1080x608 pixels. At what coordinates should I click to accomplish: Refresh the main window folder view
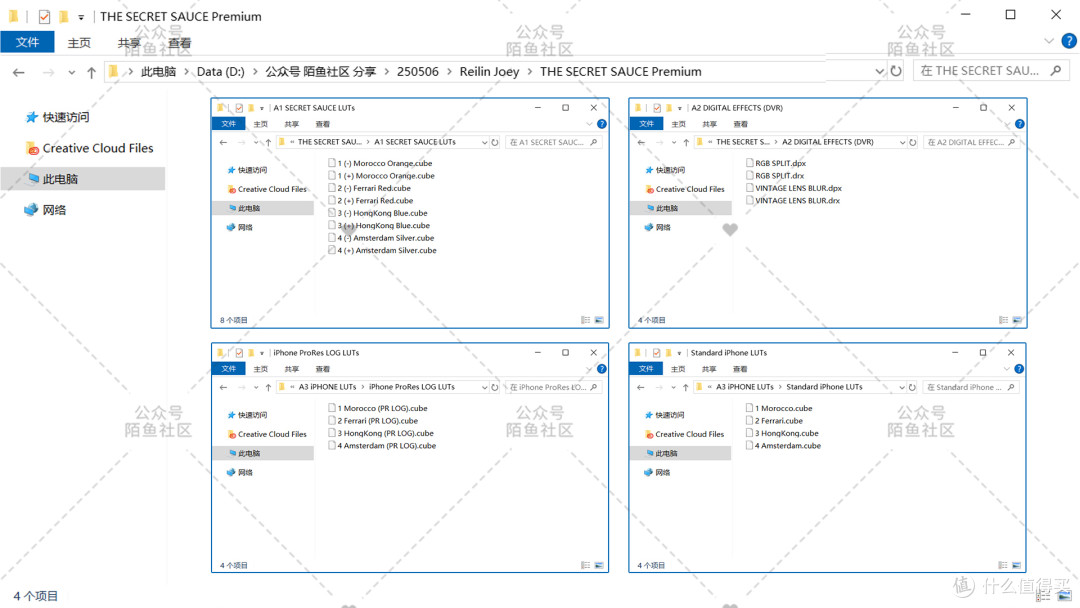point(895,71)
